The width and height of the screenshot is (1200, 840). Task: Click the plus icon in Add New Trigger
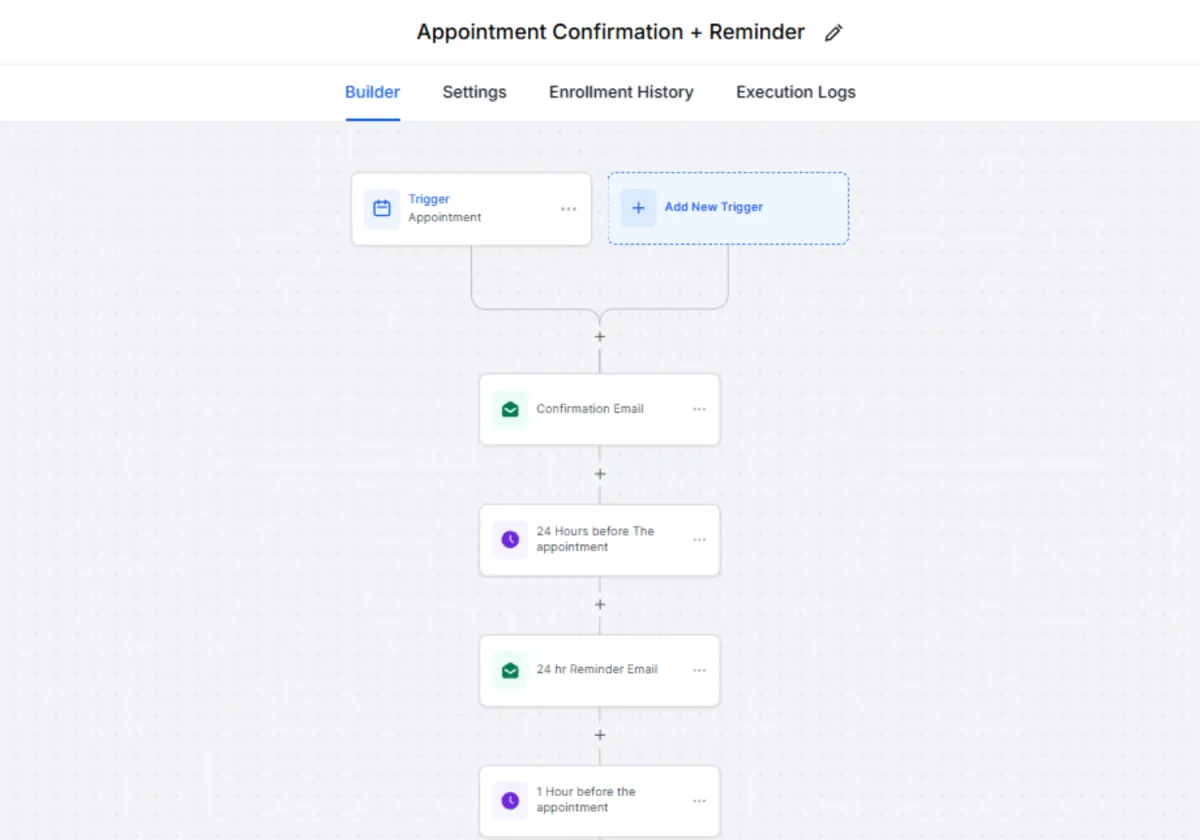638,208
